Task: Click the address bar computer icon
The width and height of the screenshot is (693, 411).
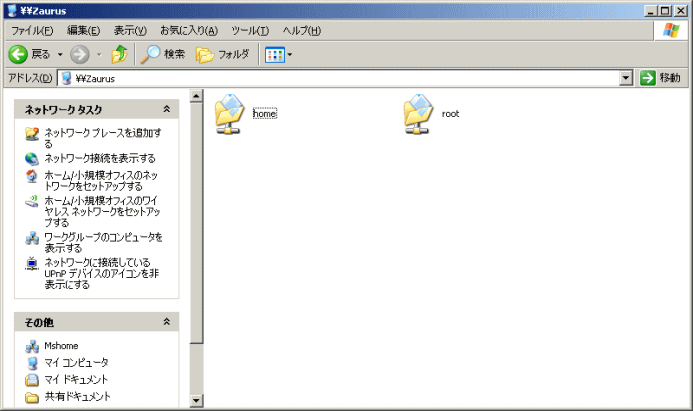Action: pos(66,78)
